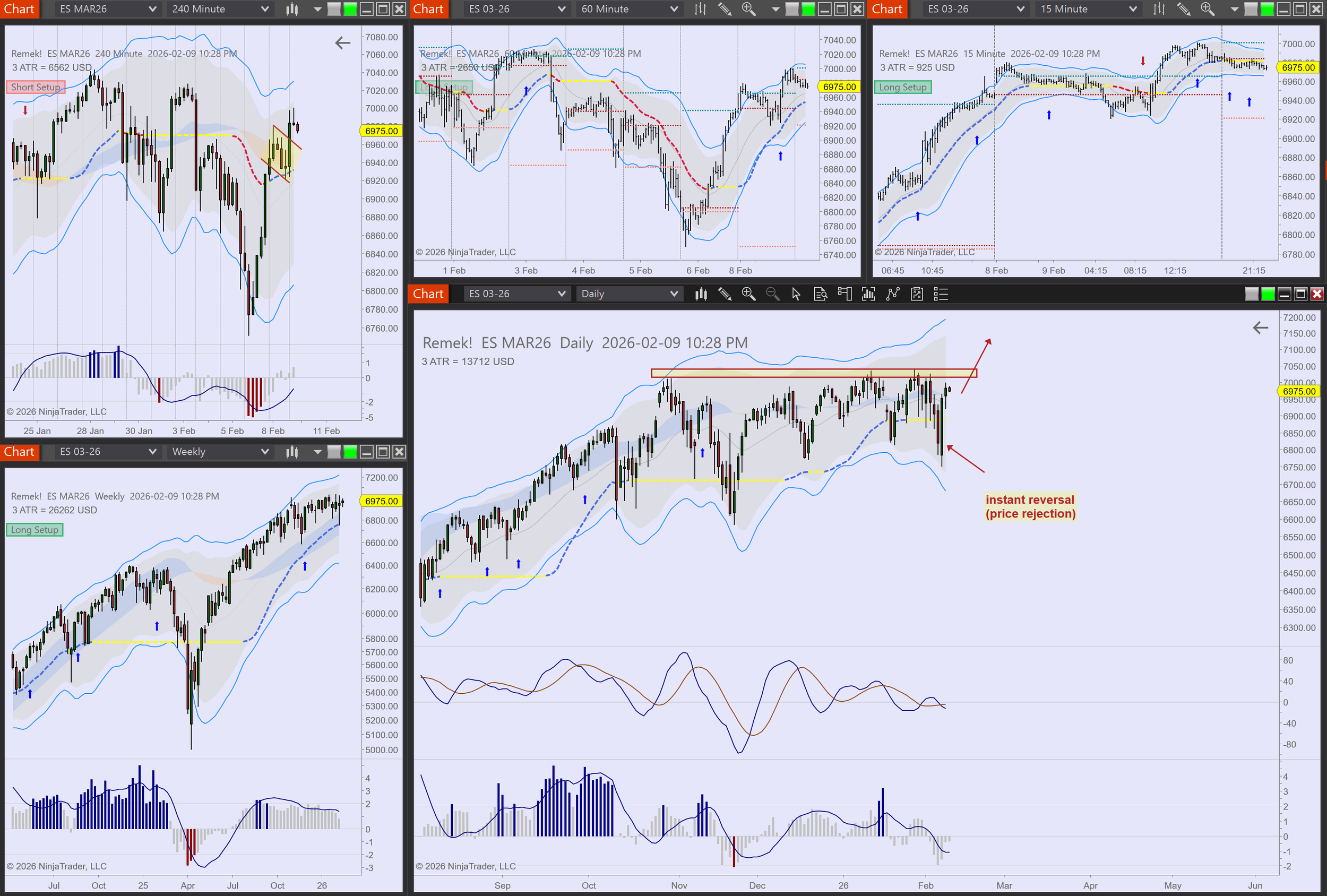Toggle green link button on Daily chart window
Screen dimensions: 1327x896
pyautogui.click(x=1268, y=294)
